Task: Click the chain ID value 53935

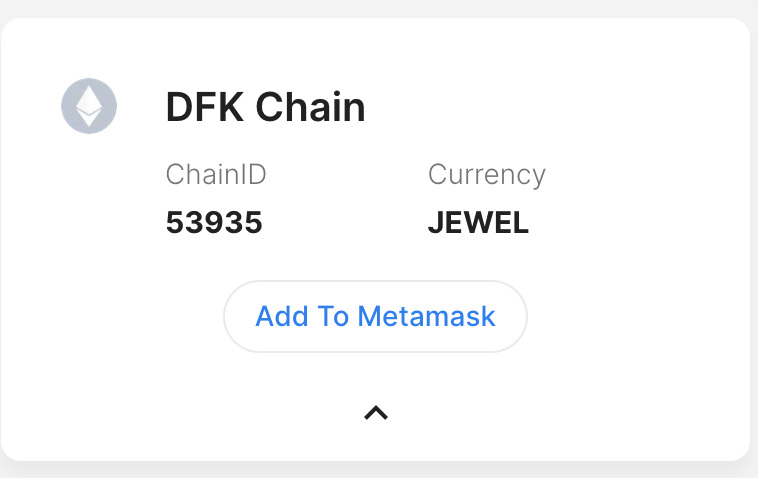Action: (214, 222)
